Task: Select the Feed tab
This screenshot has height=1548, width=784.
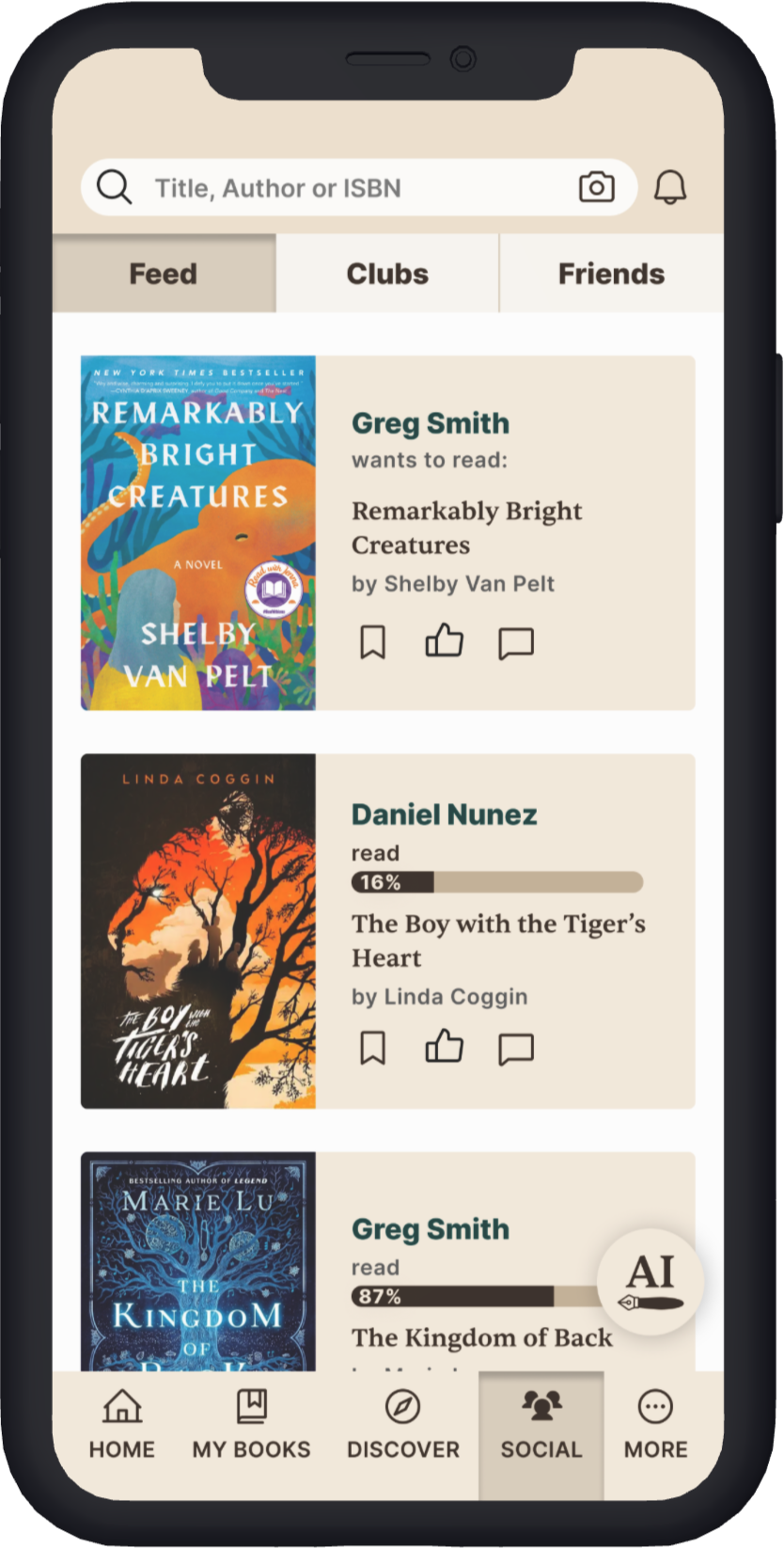Action: pyautogui.click(x=164, y=274)
